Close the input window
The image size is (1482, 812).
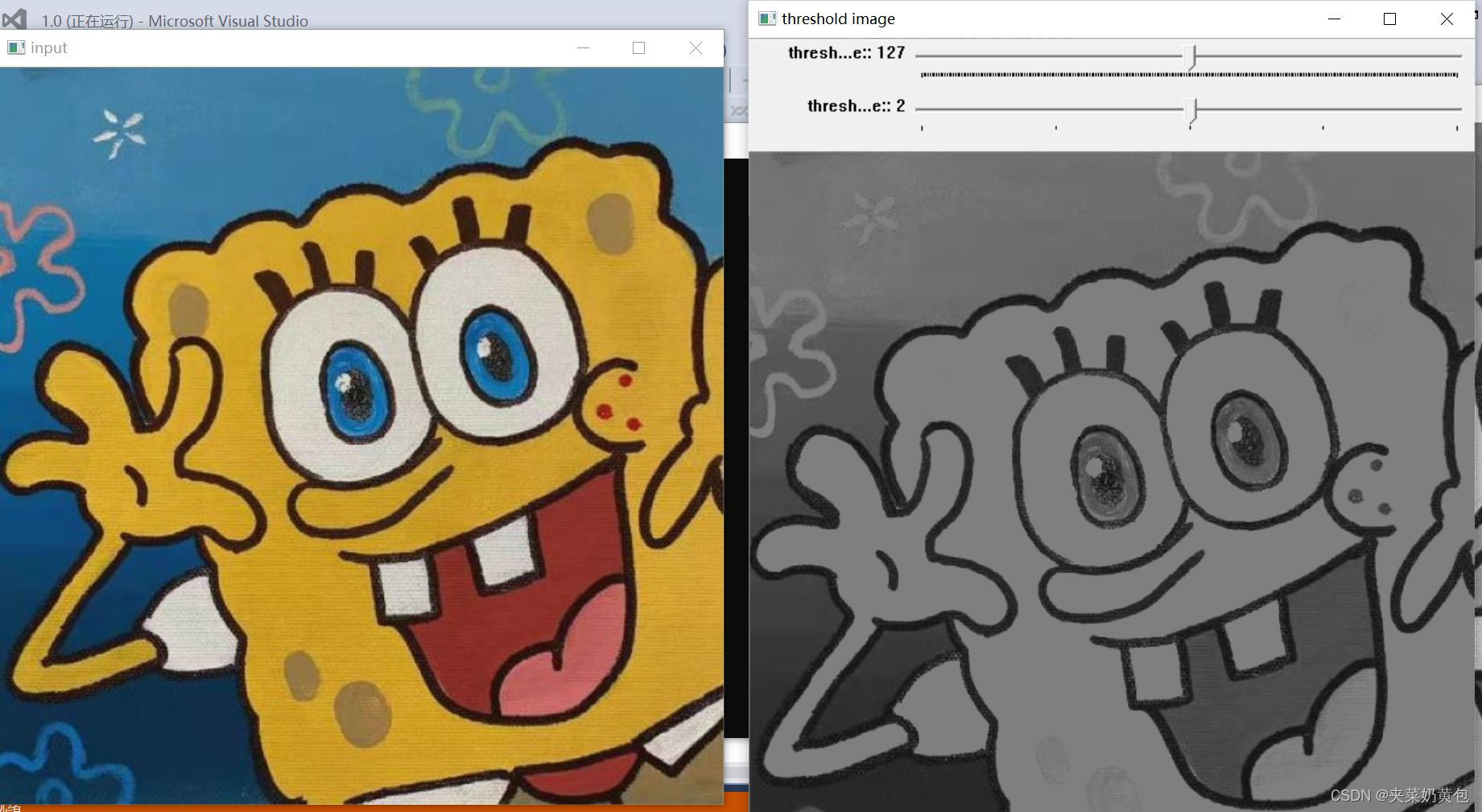[x=696, y=48]
